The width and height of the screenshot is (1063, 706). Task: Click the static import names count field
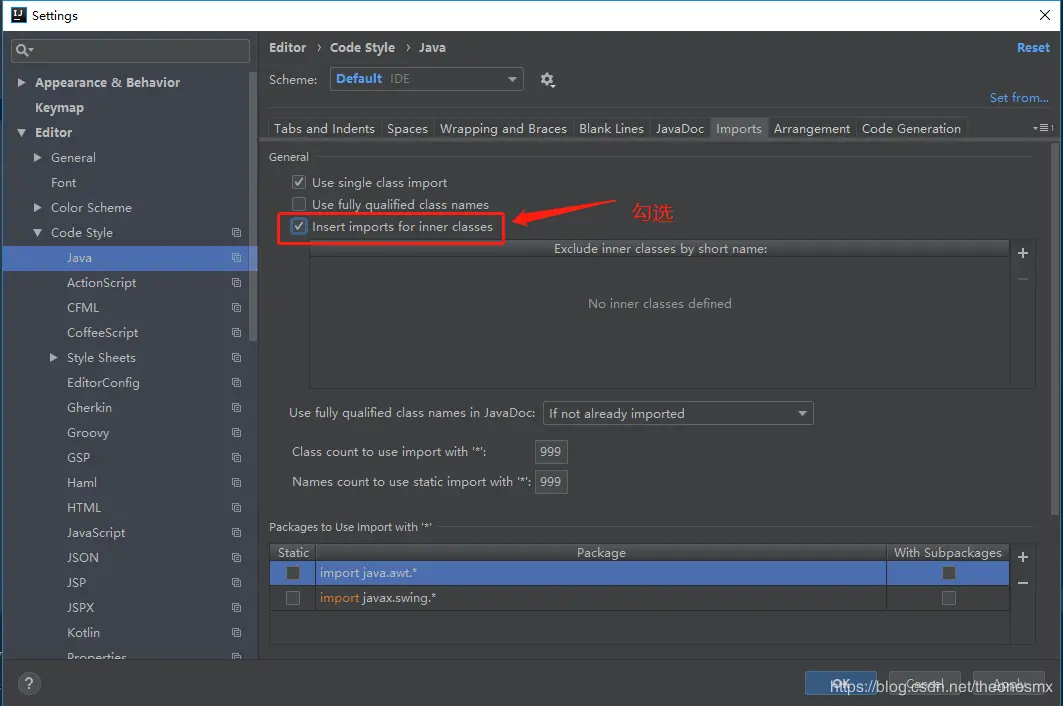coord(550,482)
